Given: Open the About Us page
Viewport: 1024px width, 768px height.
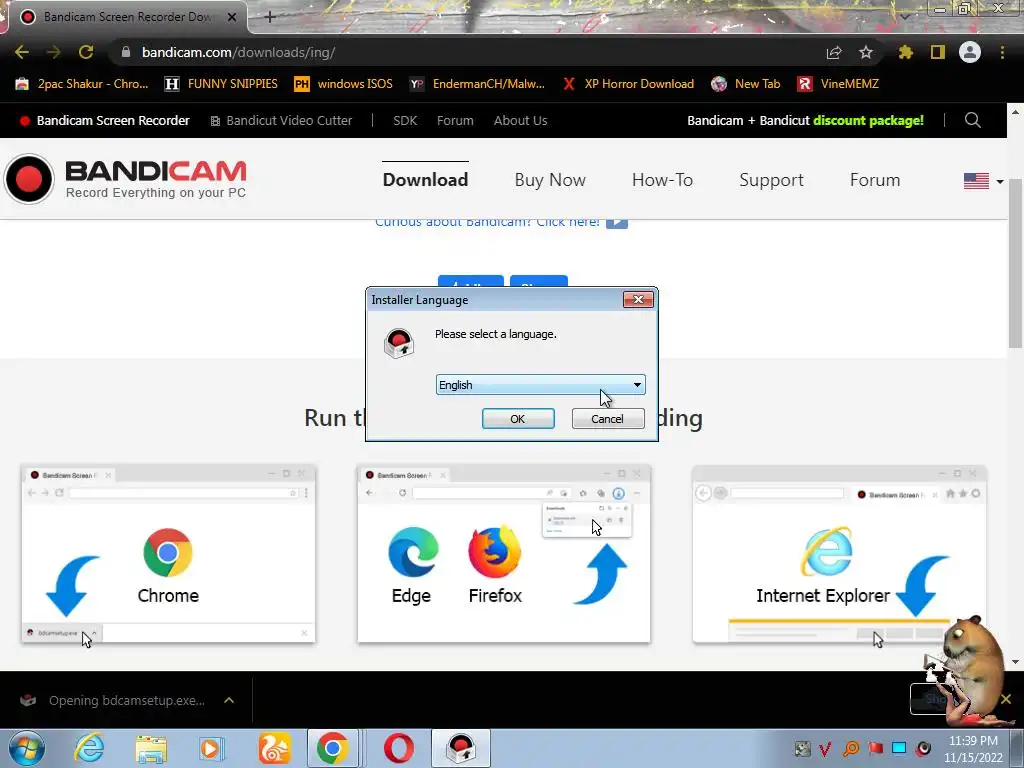Looking at the screenshot, I should tap(520, 120).
